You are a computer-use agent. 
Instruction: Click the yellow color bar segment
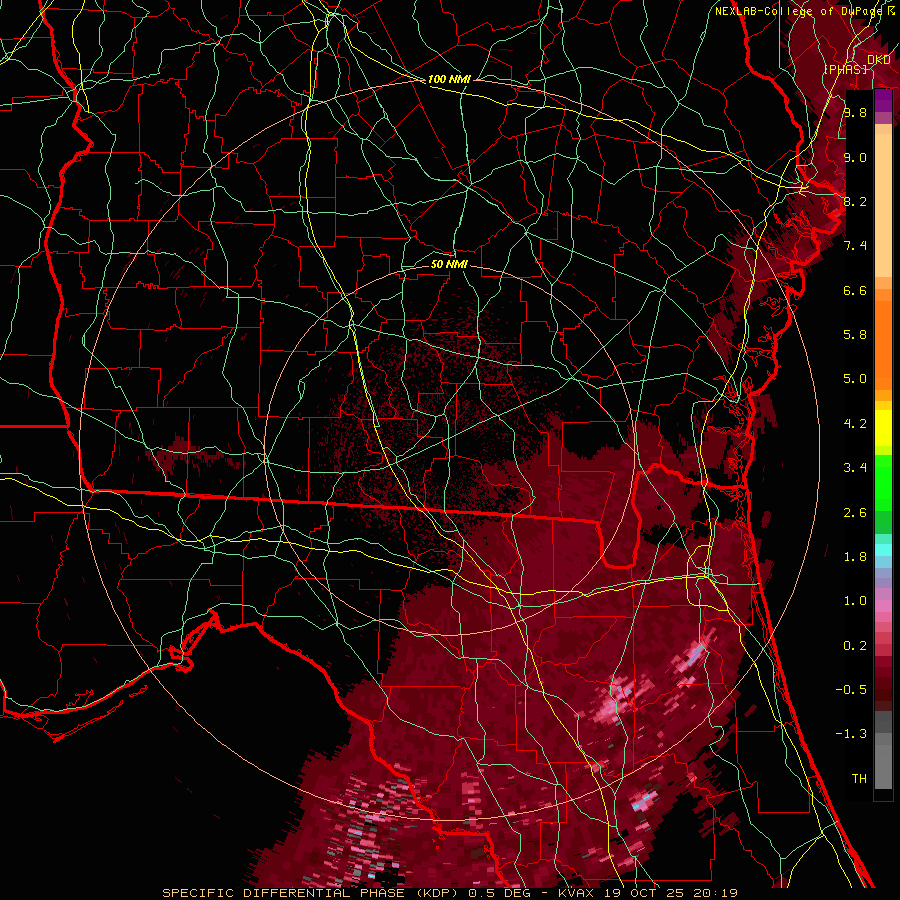click(x=883, y=428)
